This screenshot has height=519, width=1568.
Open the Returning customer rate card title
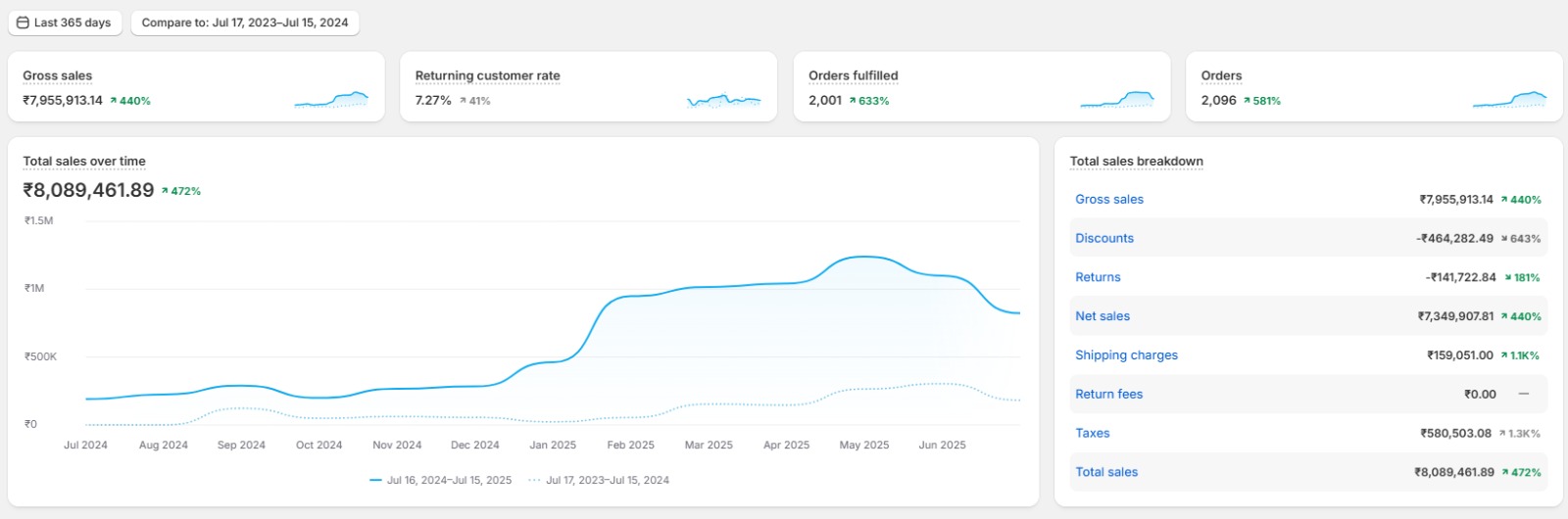487,75
